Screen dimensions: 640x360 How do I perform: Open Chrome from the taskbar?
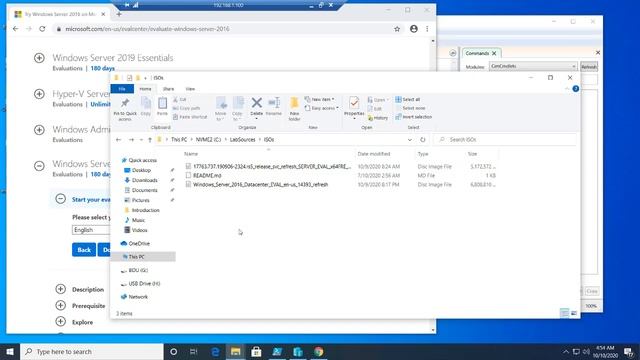point(318,351)
